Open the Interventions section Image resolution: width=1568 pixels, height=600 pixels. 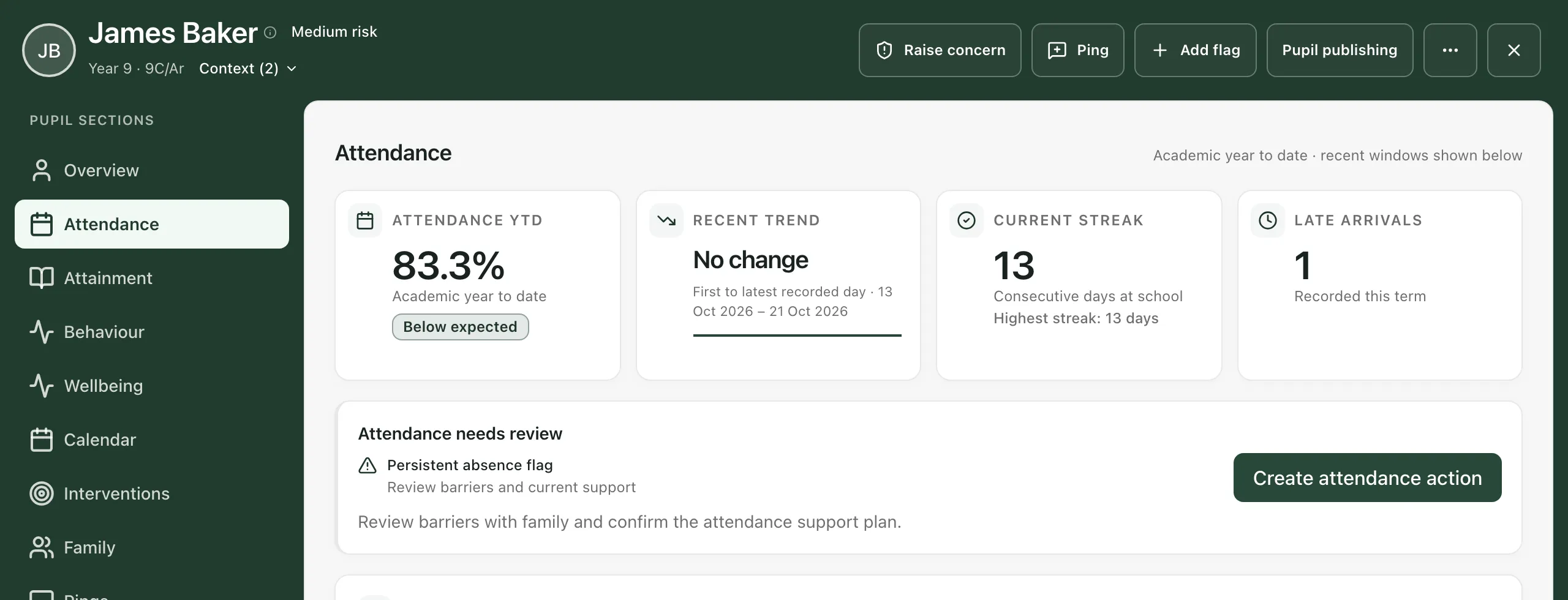pos(152,493)
